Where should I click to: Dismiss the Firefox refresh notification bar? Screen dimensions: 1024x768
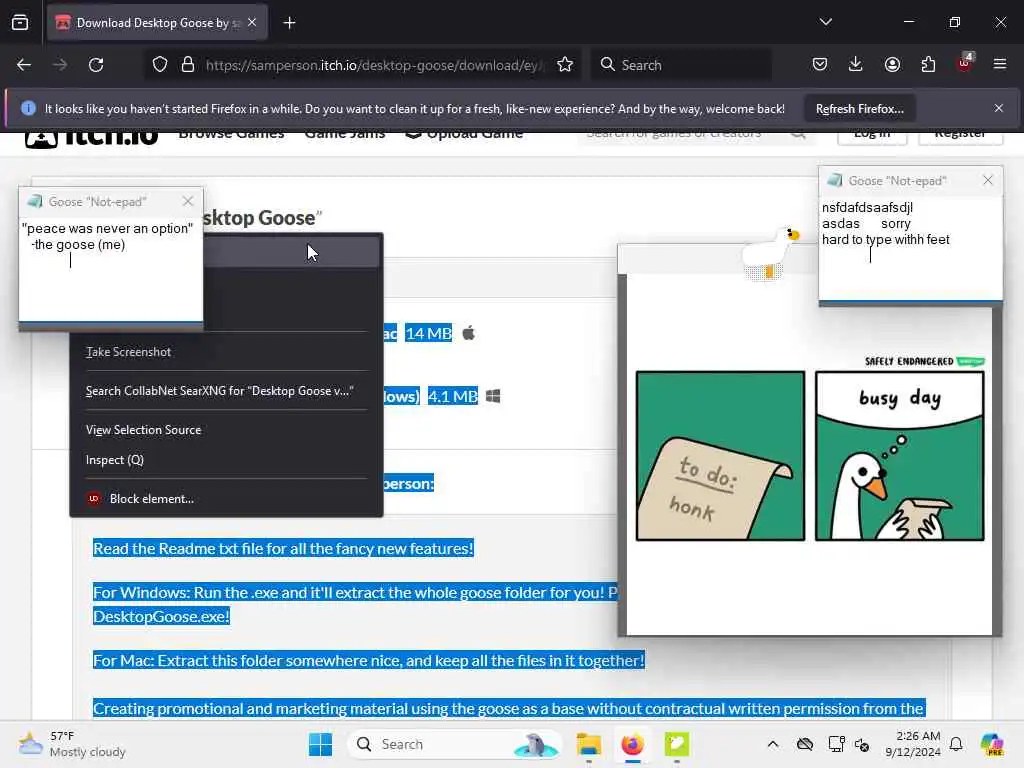999,108
